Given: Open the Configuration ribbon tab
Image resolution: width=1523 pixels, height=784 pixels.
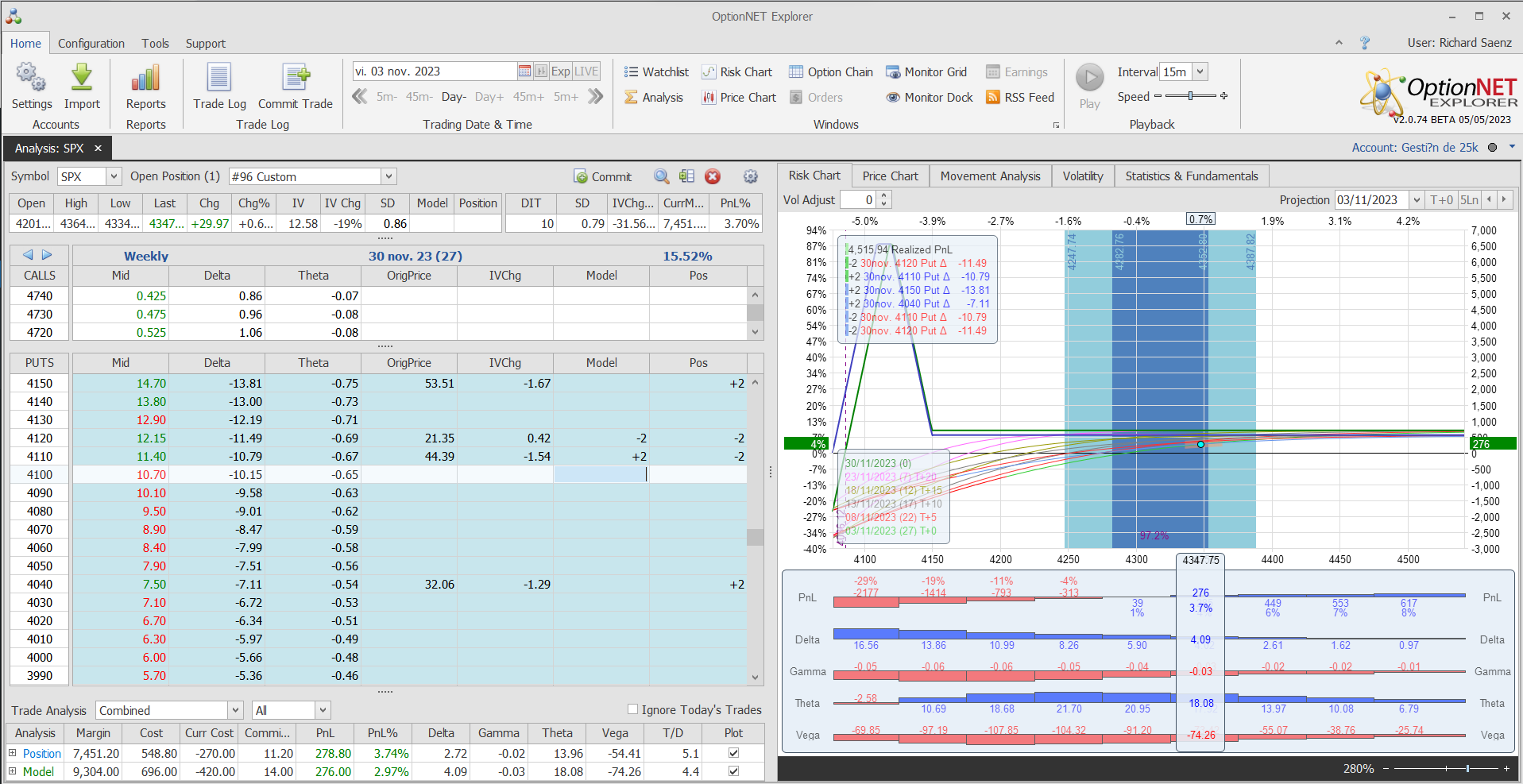Looking at the screenshot, I should click(91, 44).
